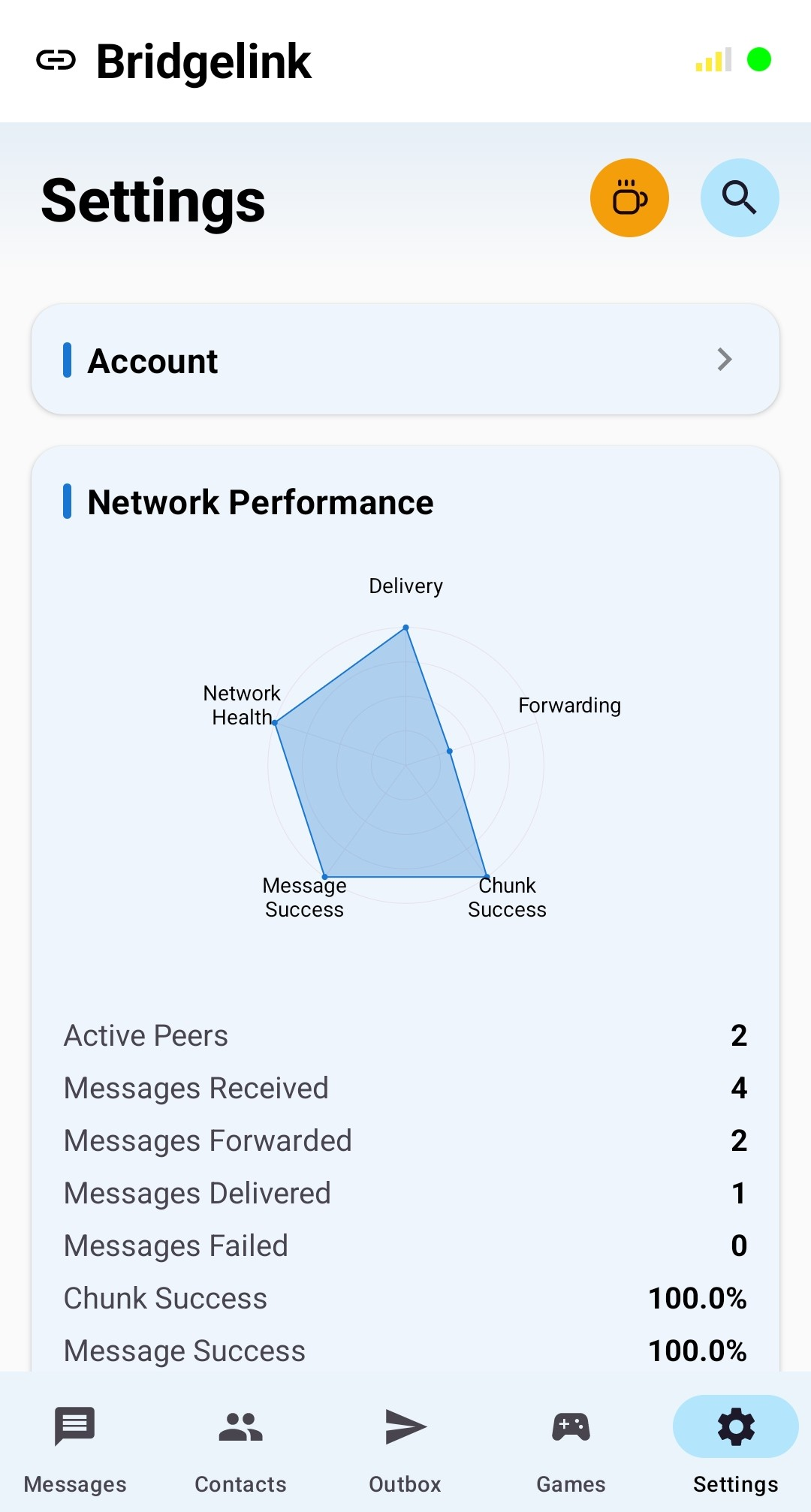The image size is (811, 1512).
Task: Tap the Network Health radar vertex
Action: tap(275, 722)
